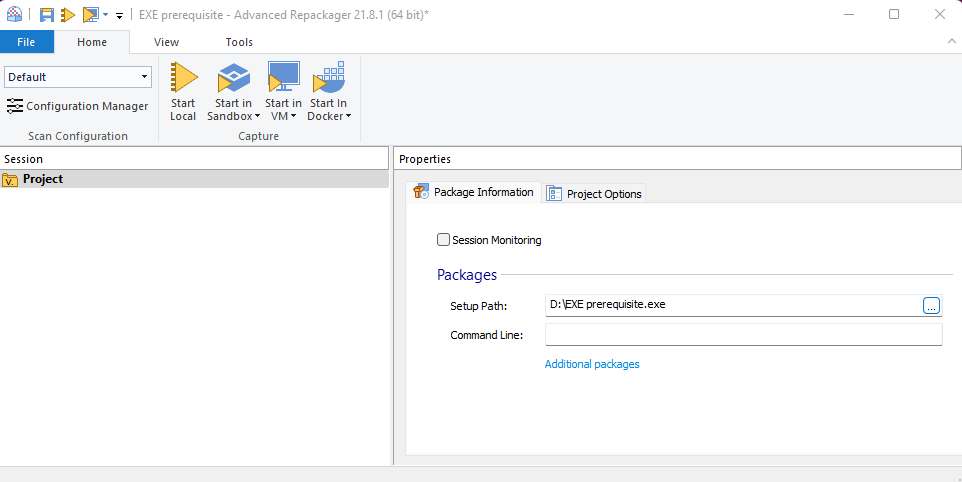Switch to the Tools ribbon tab

click(239, 42)
